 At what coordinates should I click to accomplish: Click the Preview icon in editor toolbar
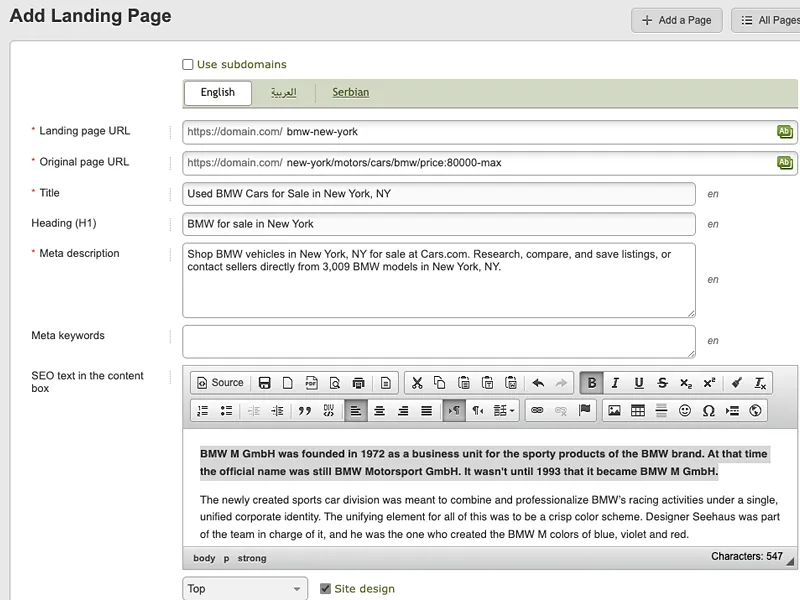[335, 383]
